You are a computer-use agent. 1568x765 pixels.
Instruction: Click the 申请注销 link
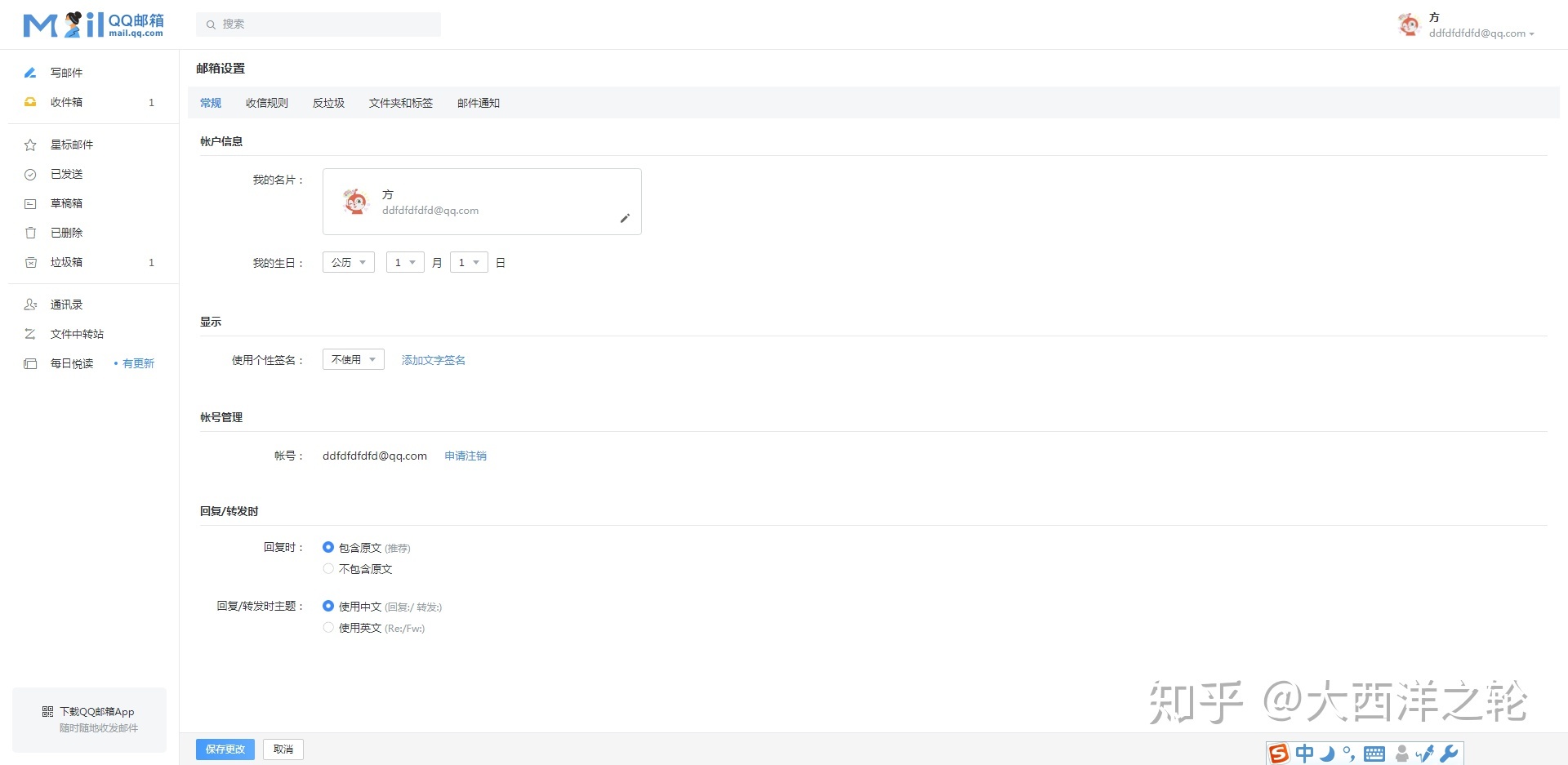pyautogui.click(x=465, y=456)
